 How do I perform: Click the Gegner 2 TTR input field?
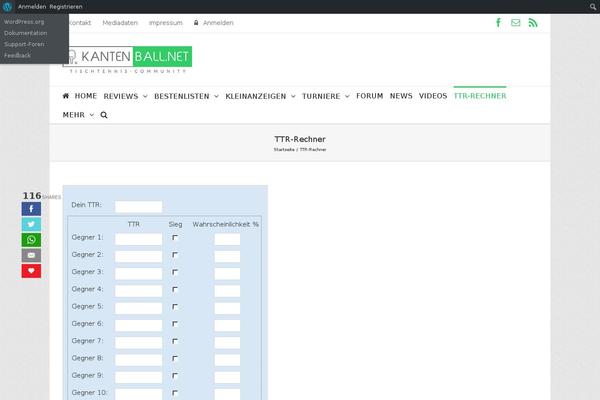point(139,256)
